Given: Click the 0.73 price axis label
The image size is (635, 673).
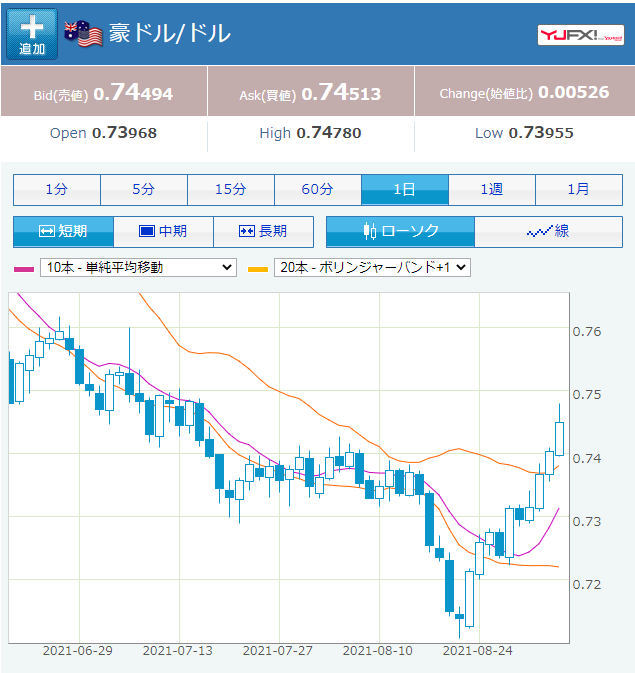Looking at the screenshot, I should [587, 522].
